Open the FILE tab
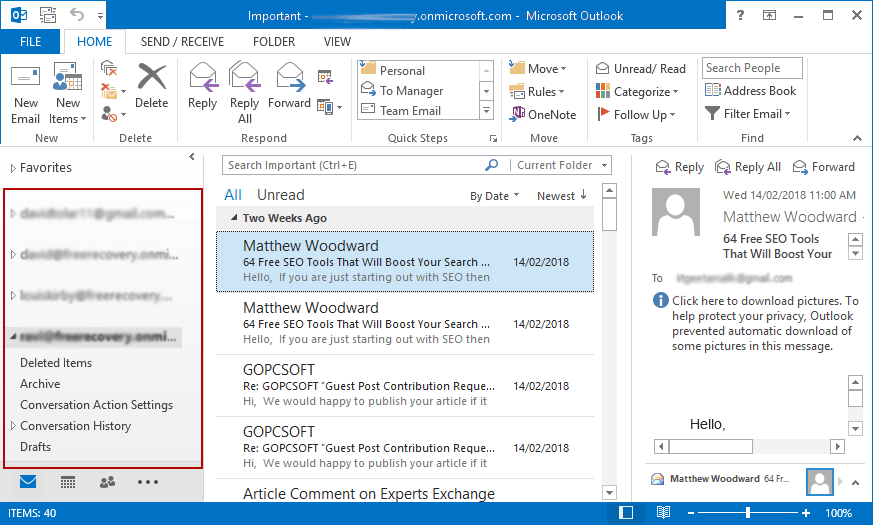Image resolution: width=873 pixels, height=525 pixels. pyautogui.click(x=30, y=42)
